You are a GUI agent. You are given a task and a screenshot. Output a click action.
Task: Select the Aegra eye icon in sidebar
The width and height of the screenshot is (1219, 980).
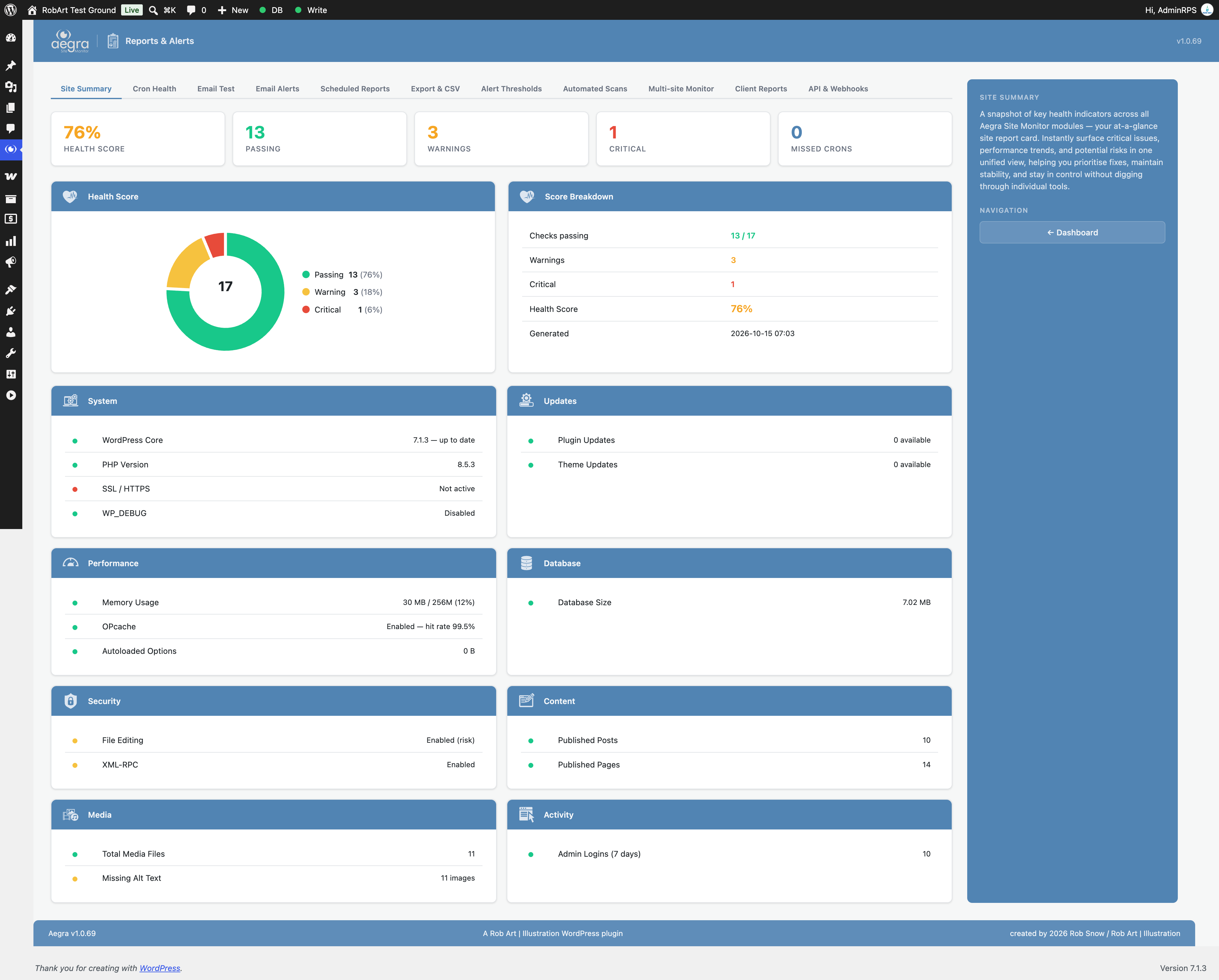[x=11, y=149]
